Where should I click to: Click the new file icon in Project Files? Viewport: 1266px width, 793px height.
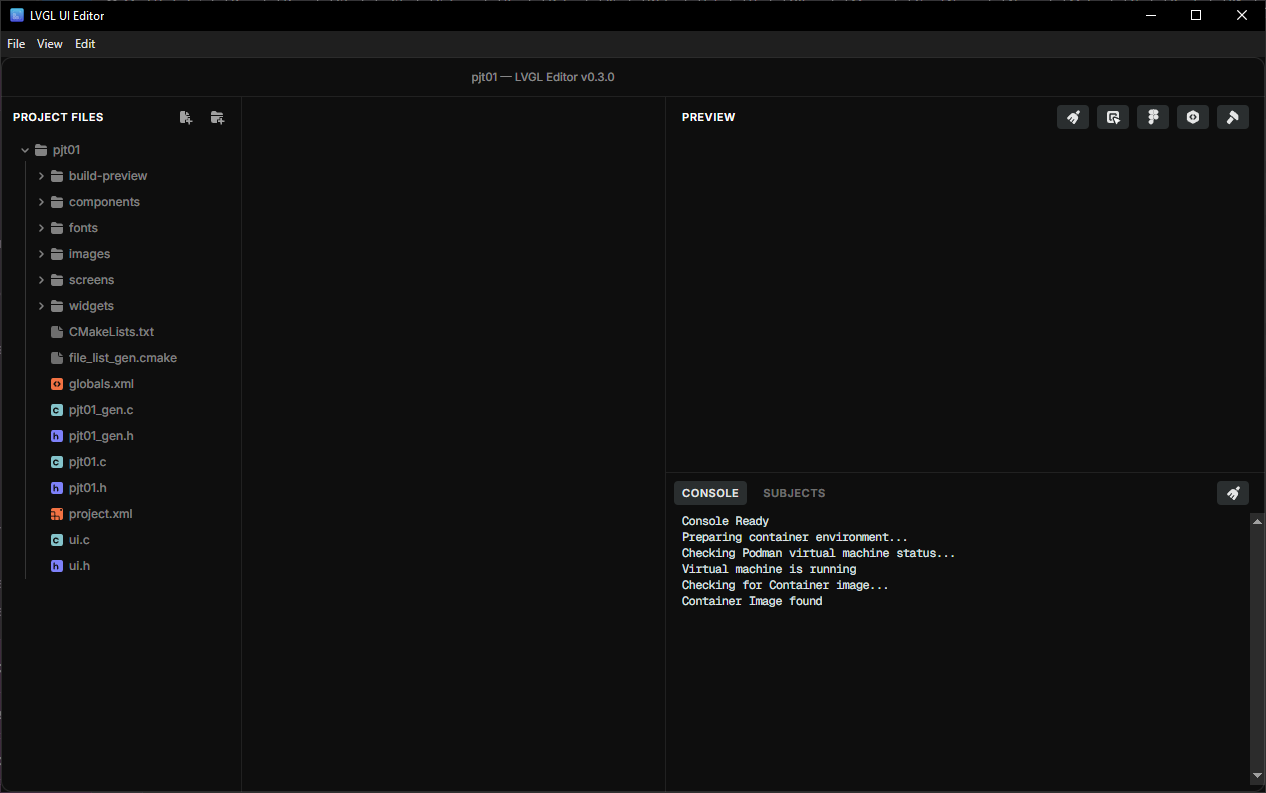tap(186, 117)
